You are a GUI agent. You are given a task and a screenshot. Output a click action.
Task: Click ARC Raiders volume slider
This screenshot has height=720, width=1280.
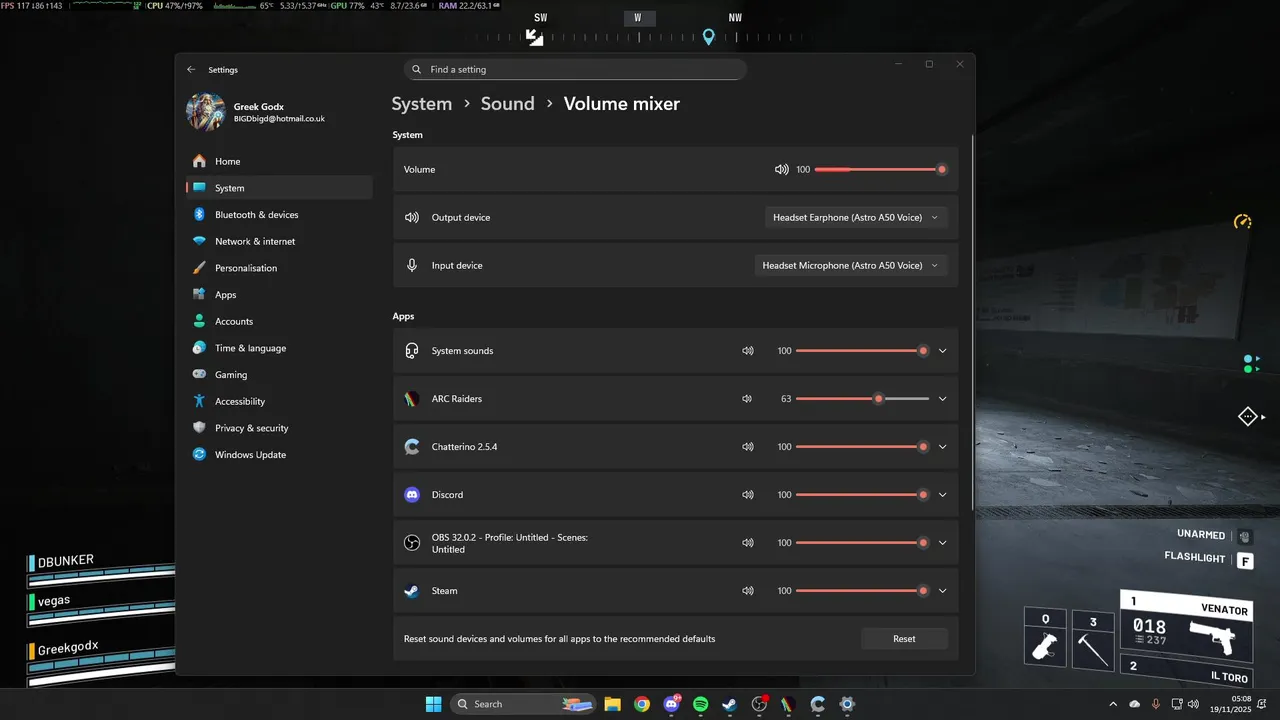pyautogui.click(x=862, y=399)
